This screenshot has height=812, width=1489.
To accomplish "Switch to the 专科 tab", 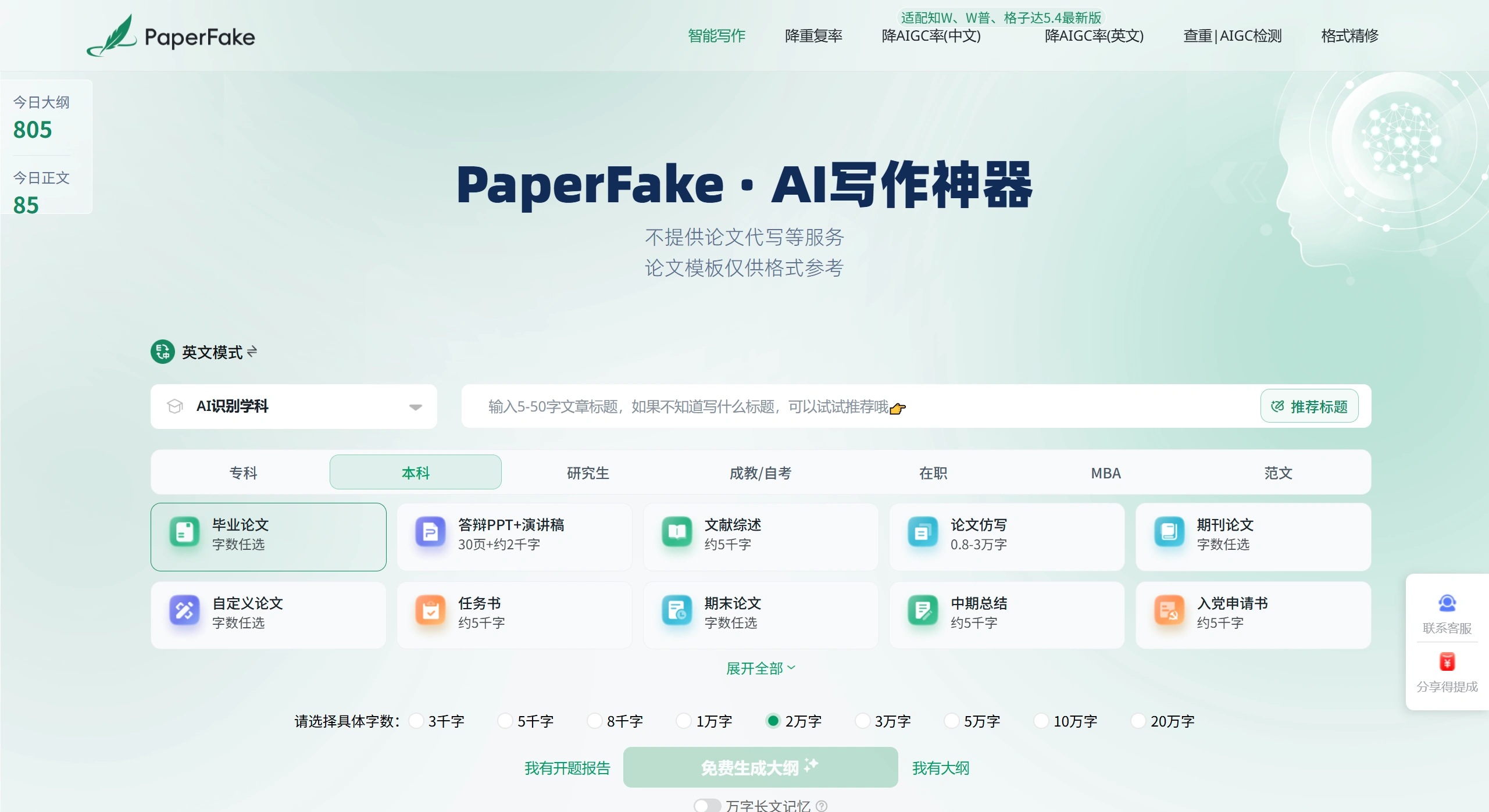I will (243, 473).
